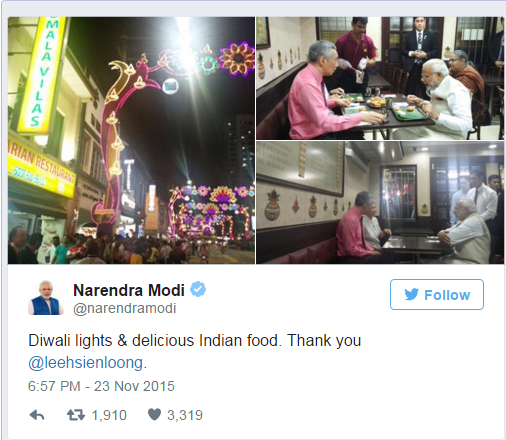Viewport: 506px width, 440px height.
Task: Open the Narendra Modi display name link
Action: pyautogui.click(x=129, y=290)
